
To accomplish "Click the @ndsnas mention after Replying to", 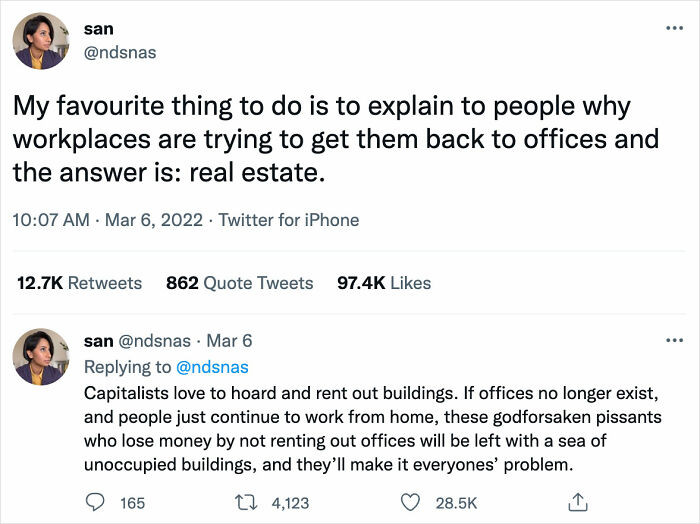I will (212, 367).
